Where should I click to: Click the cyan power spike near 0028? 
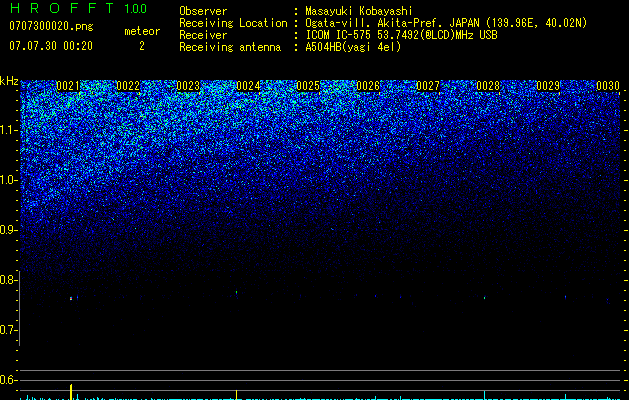tap(485, 395)
